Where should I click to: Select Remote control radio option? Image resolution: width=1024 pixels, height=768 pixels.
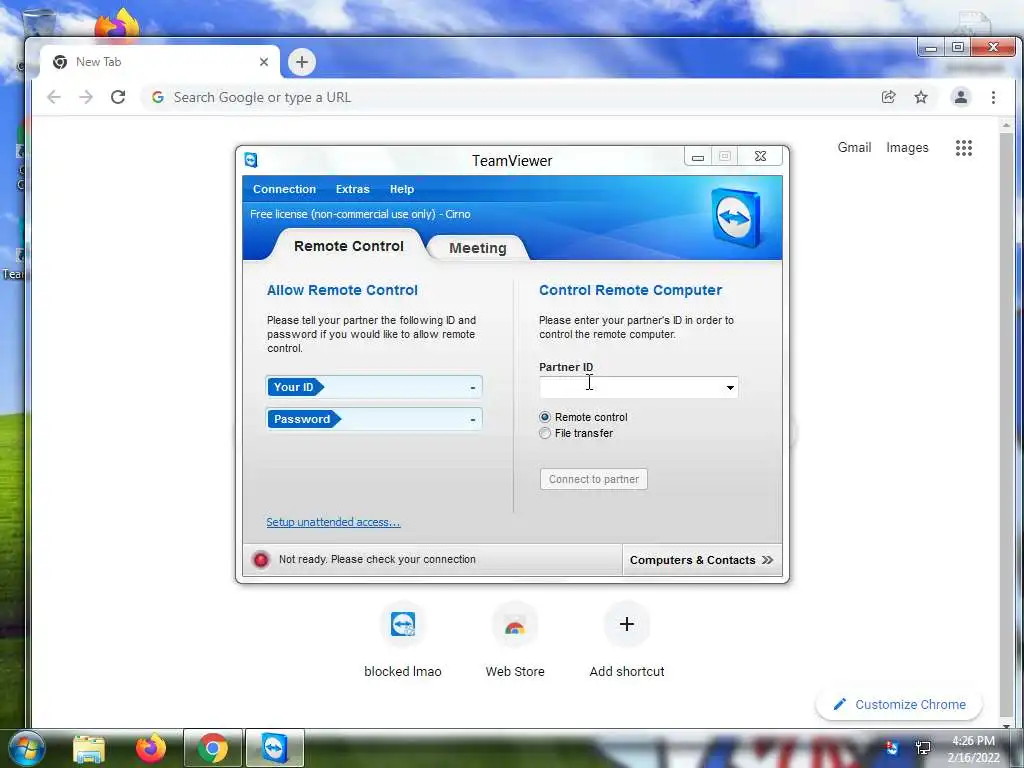tap(545, 417)
